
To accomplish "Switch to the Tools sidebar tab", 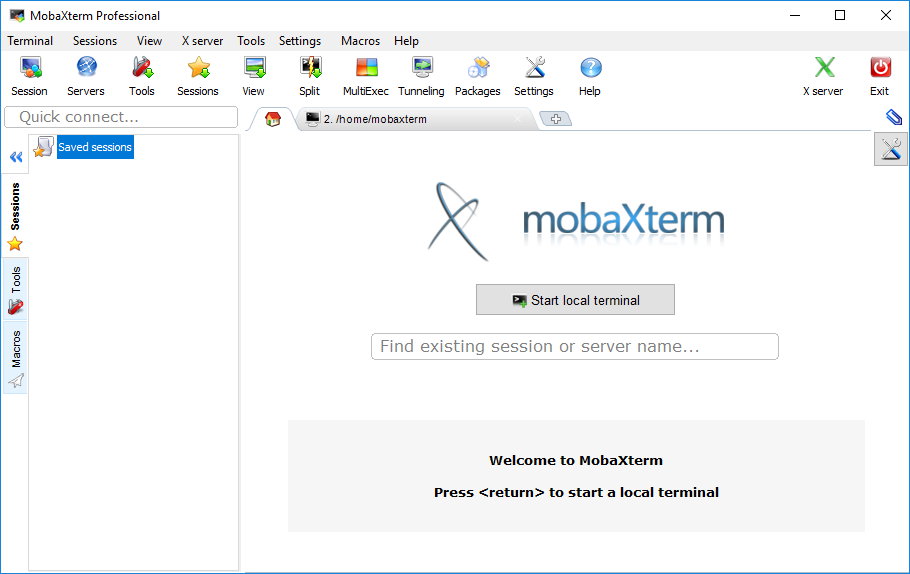I will [15, 290].
